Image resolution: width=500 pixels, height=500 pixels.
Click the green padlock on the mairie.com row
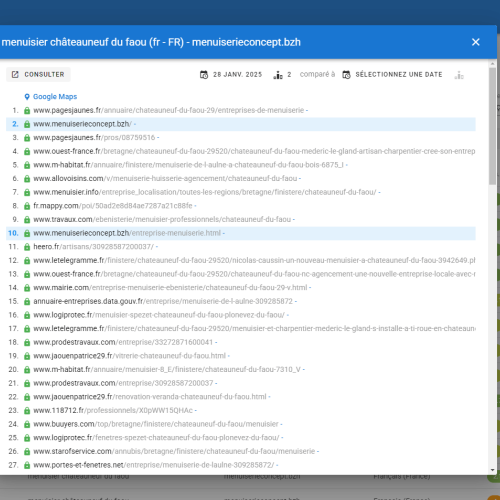27,288
